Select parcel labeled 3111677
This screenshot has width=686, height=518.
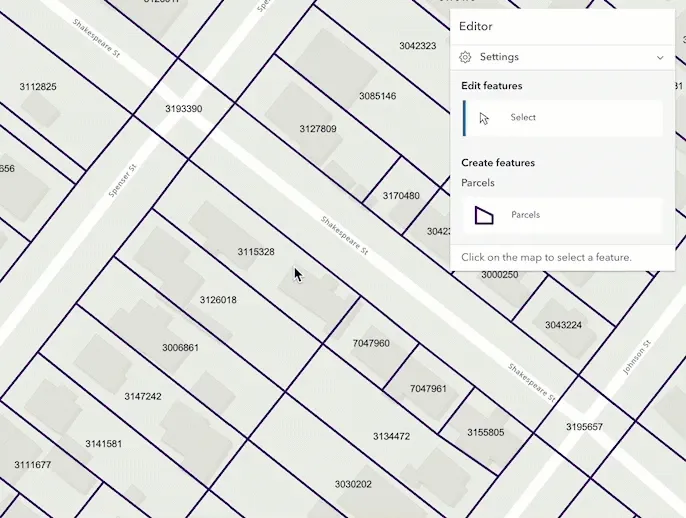(x=32, y=465)
